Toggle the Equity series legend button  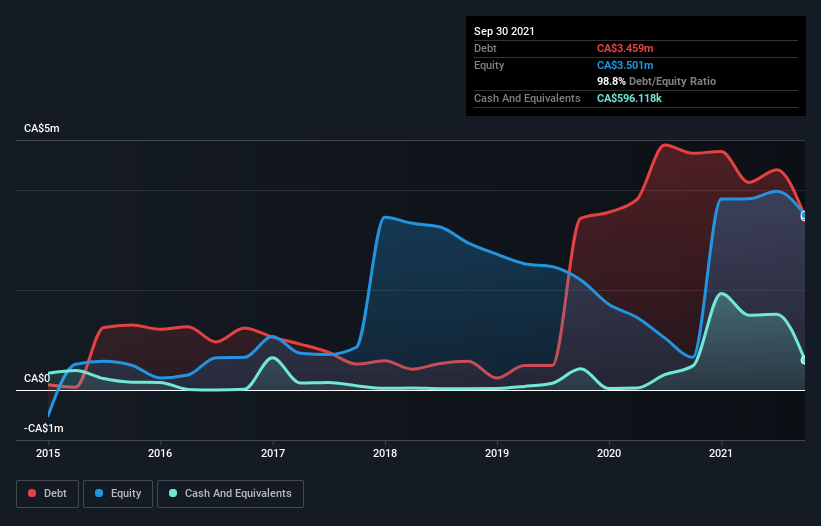click(x=118, y=494)
